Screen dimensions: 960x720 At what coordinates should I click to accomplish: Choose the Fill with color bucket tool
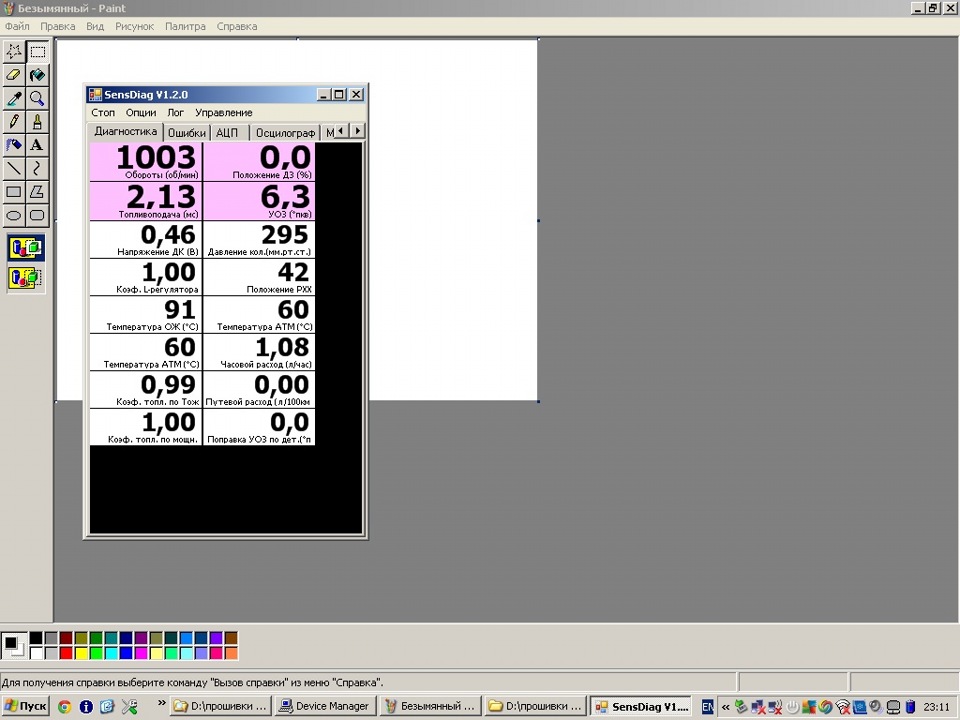click(37, 75)
